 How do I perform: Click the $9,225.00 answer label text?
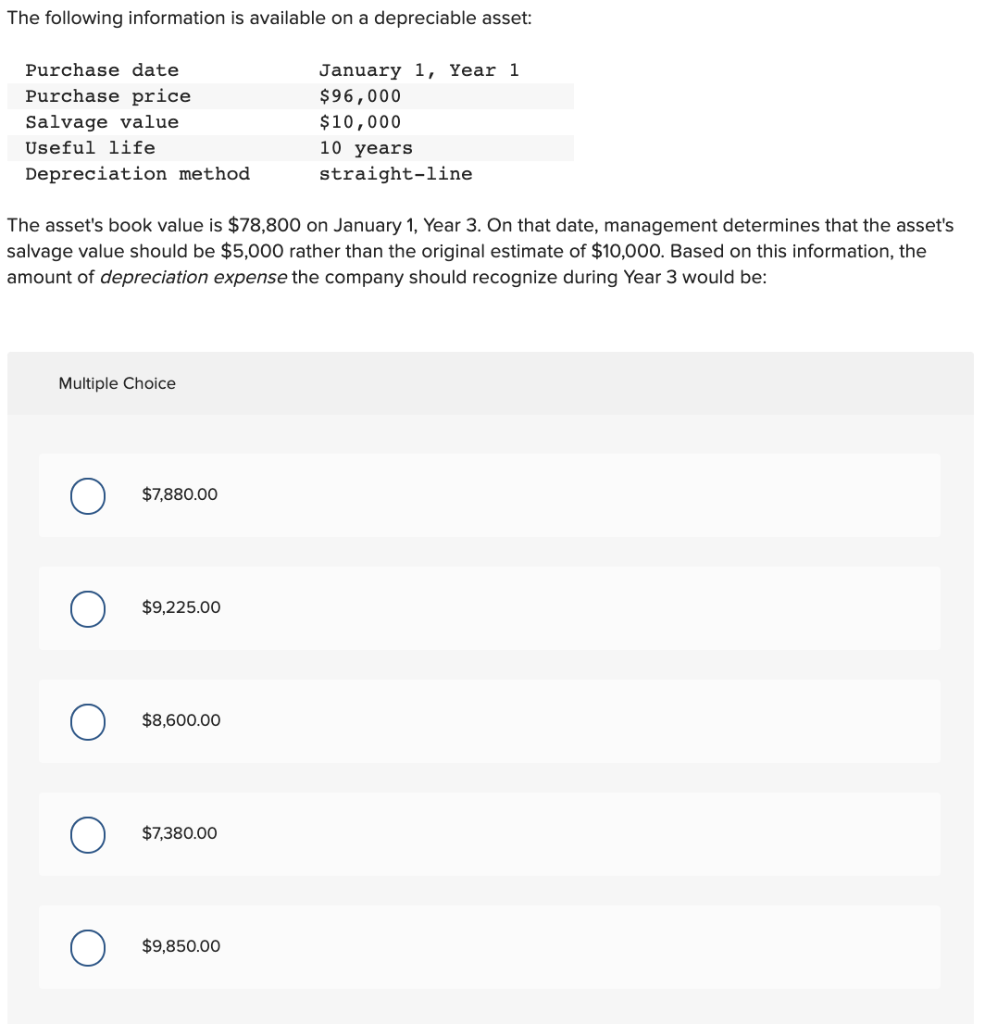point(180,608)
